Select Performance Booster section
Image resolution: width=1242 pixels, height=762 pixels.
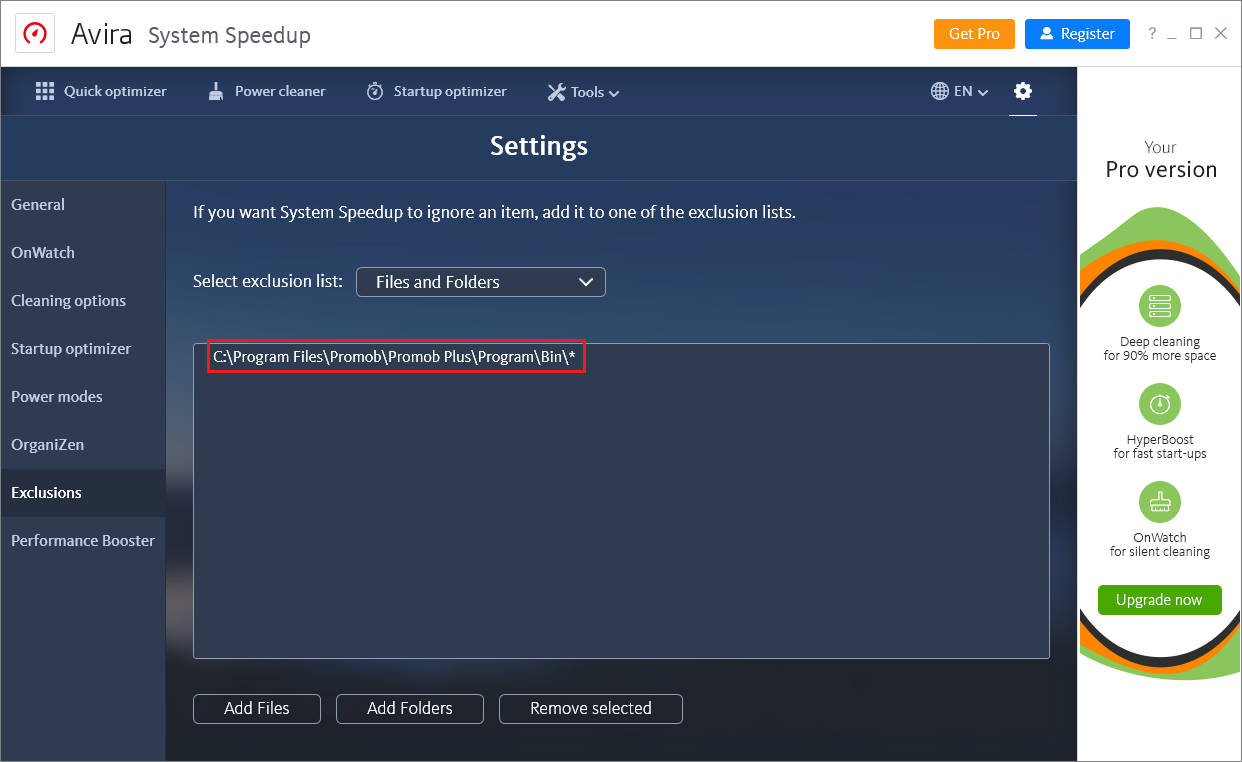83,541
